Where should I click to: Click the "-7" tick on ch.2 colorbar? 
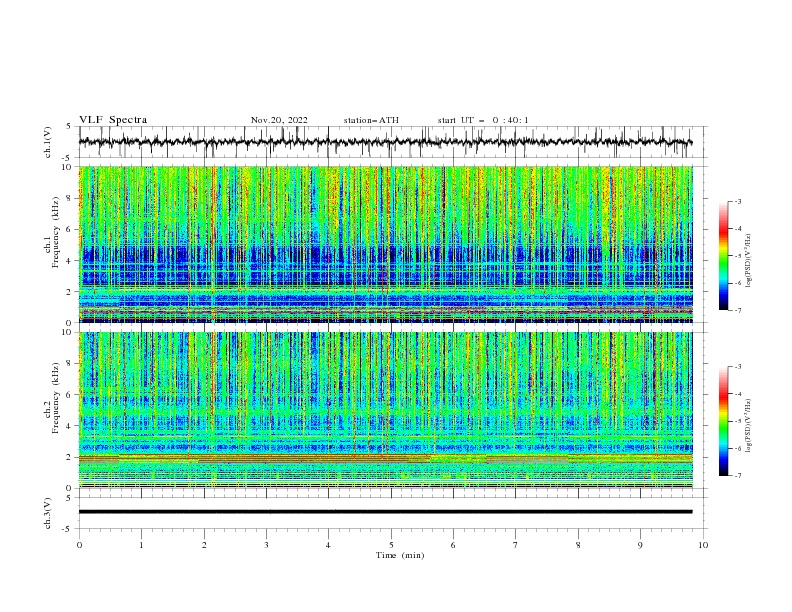click(x=737, y=475)
